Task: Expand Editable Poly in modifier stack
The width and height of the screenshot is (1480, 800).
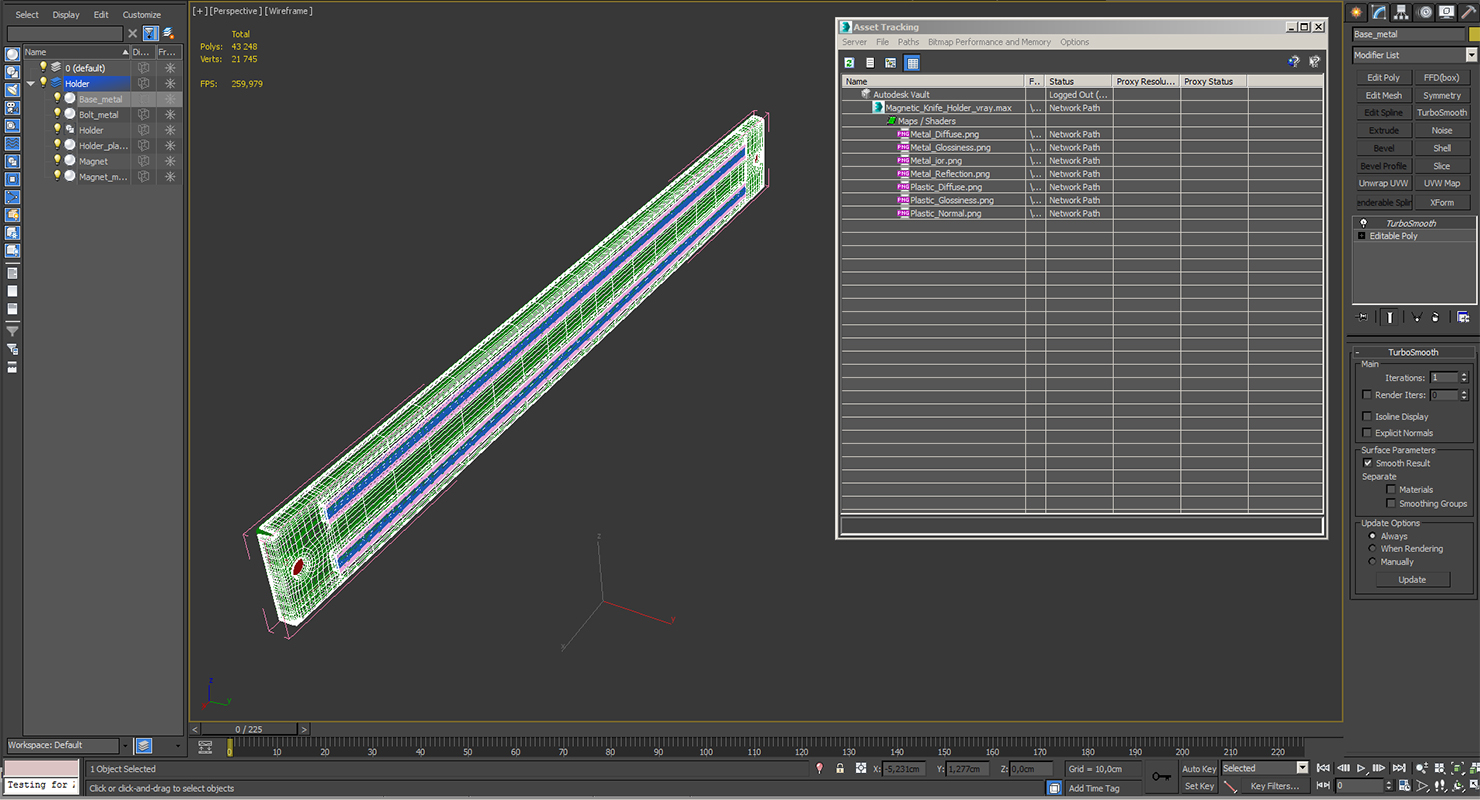Action: tap(1361, 236)
